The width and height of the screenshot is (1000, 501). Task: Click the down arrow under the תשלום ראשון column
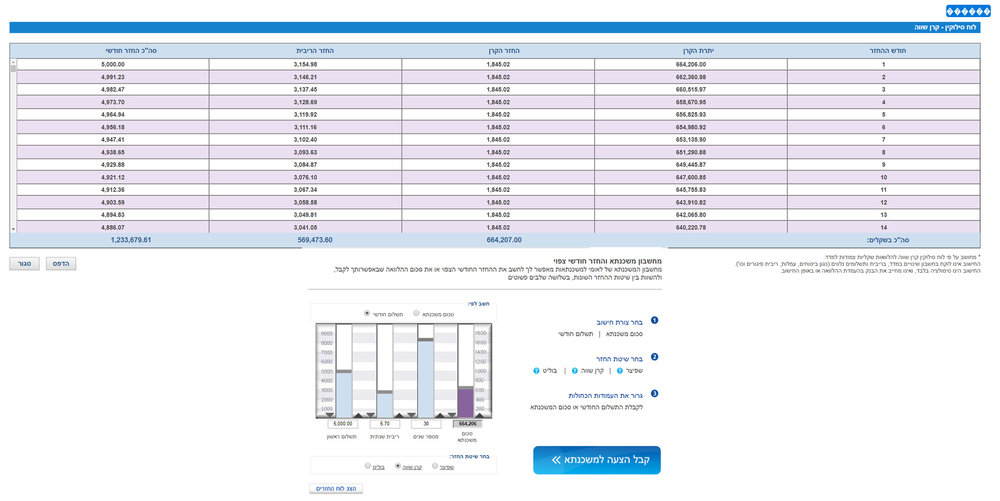point(330,415)
